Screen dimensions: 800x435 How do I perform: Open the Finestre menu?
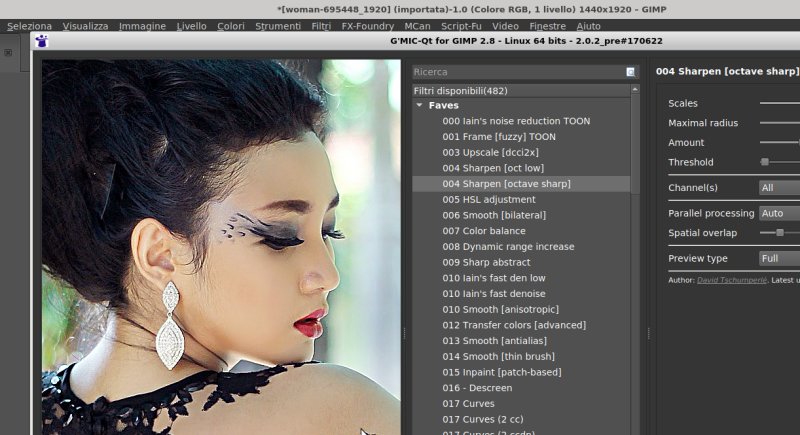click(x=547, y=26)
